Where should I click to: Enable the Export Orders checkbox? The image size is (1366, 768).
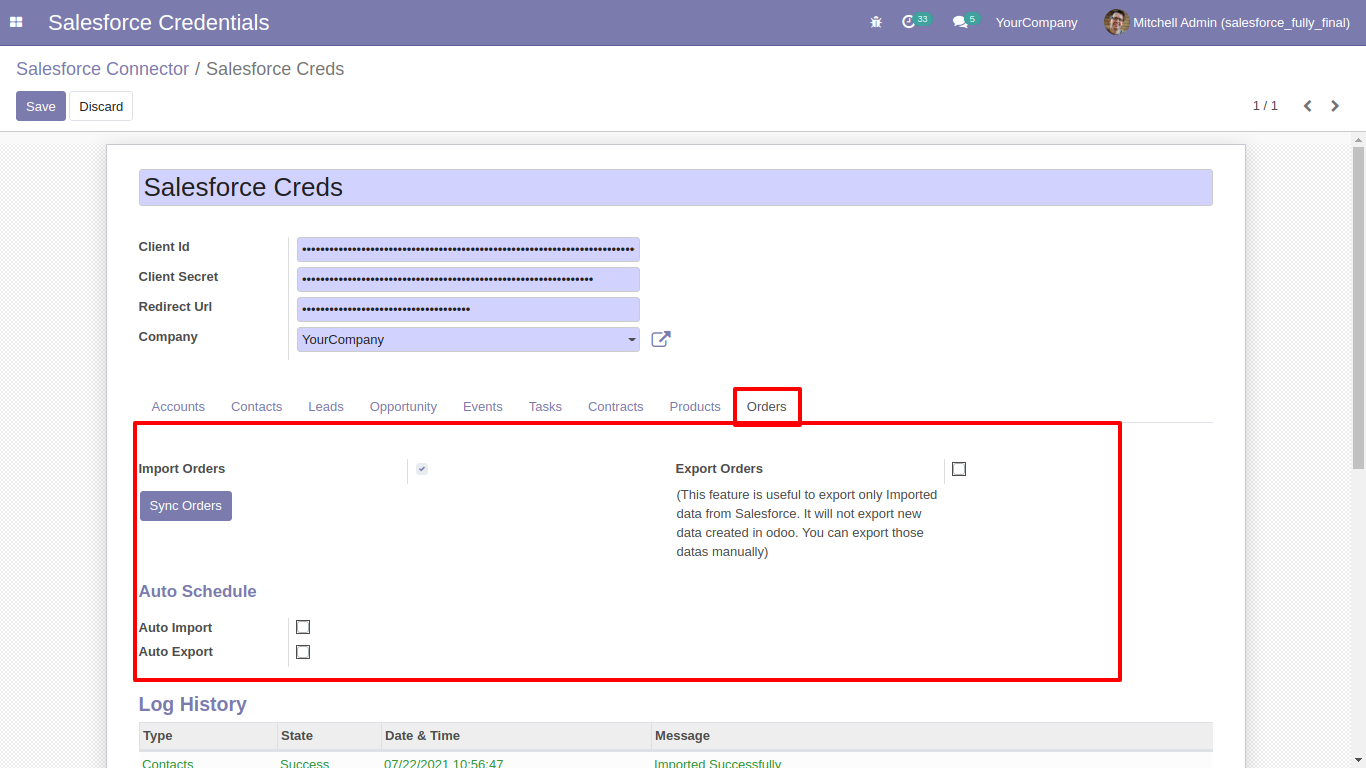[959, 469]
